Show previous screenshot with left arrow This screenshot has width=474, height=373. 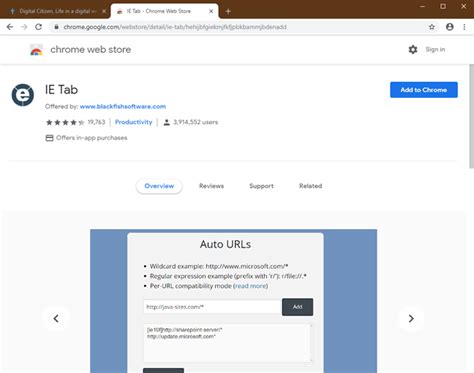[56, 318]
